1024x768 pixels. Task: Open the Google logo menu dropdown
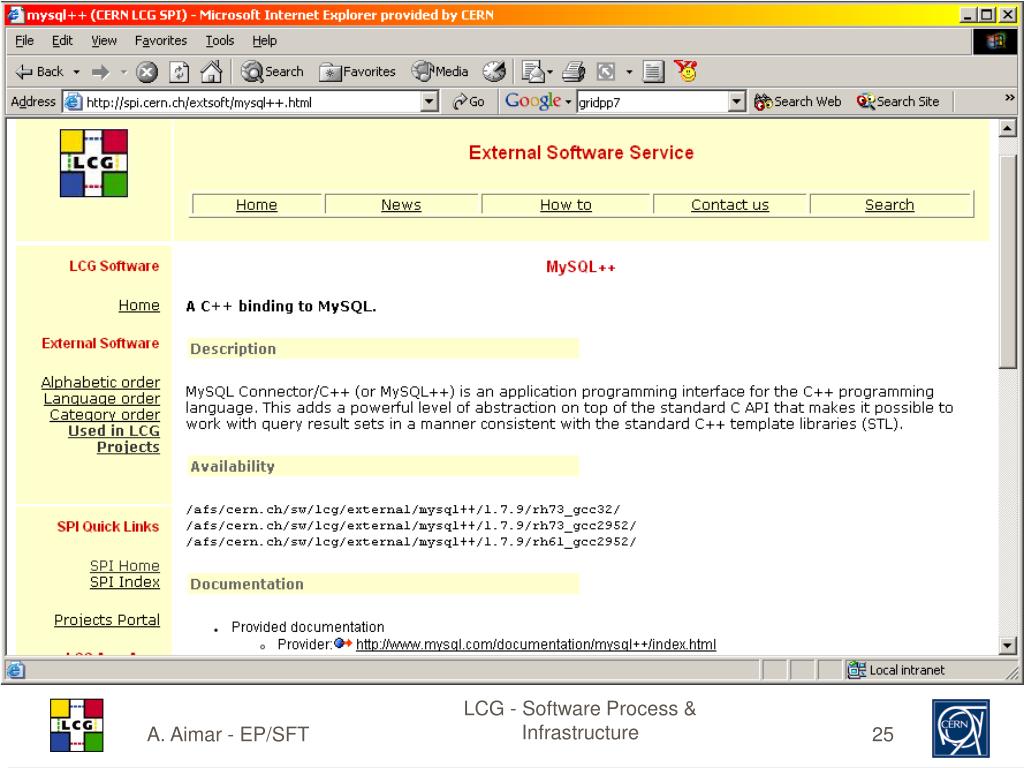(568, 103)
